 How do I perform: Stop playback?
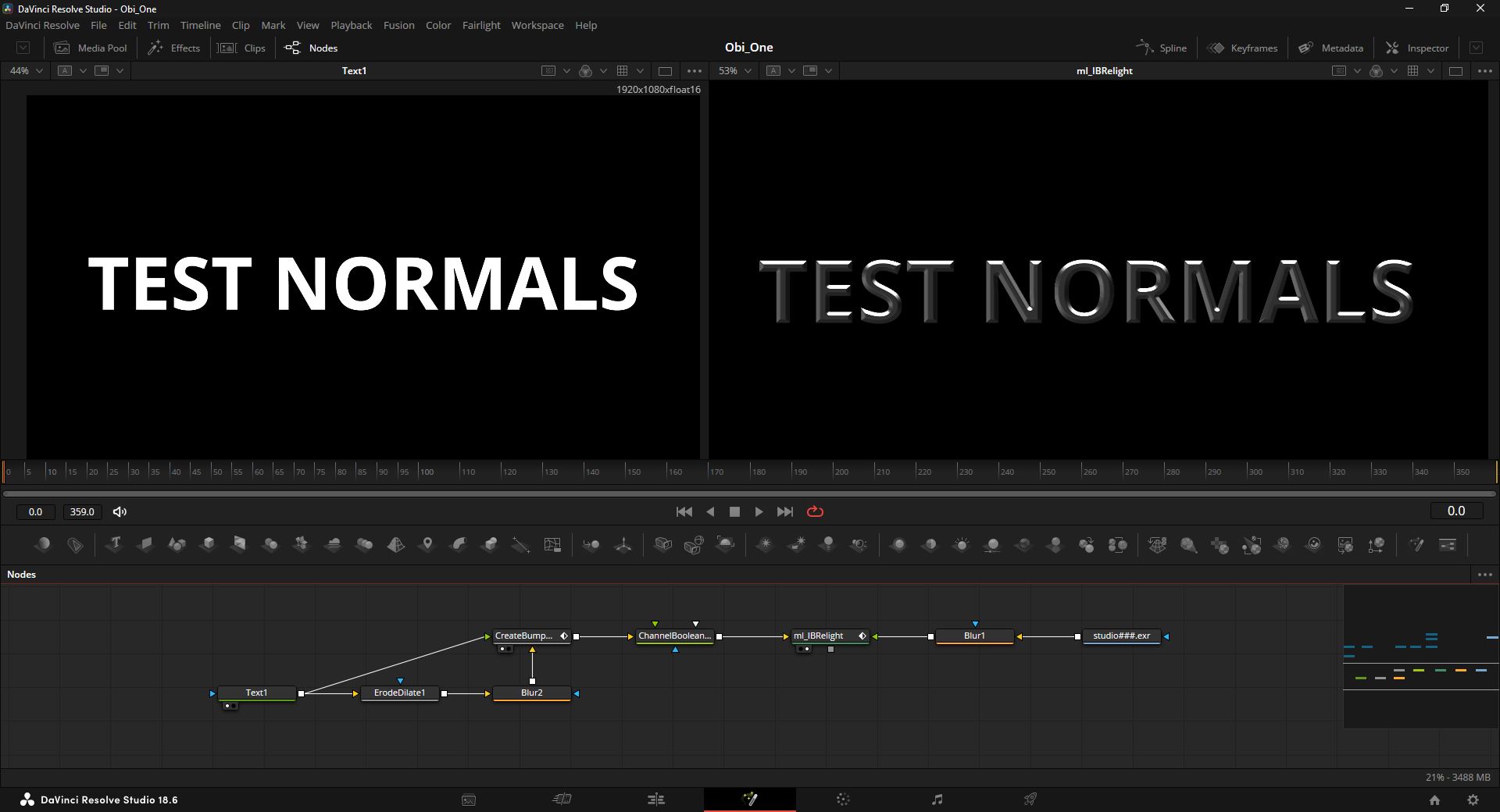coord(734,511)
